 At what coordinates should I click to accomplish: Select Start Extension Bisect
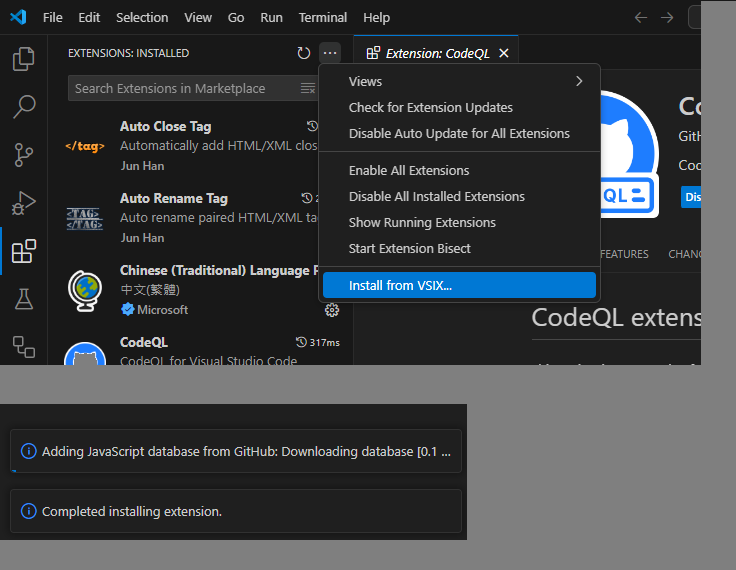point(460,248)
